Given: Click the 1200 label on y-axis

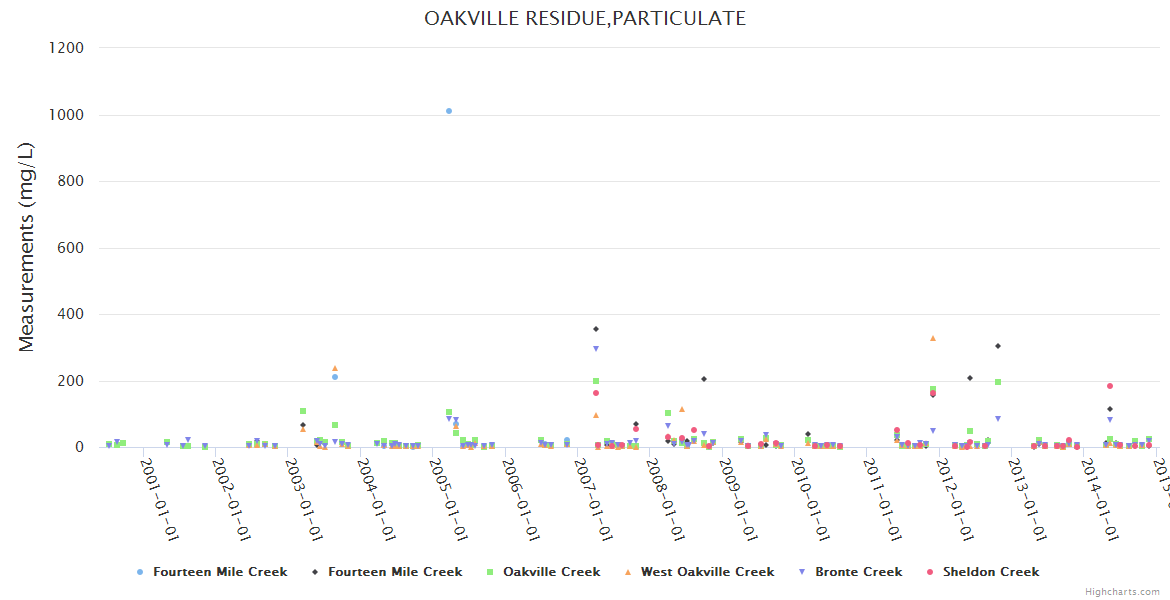Looking at the screenshot, I should pyautogui.click(x=68, y=48).
